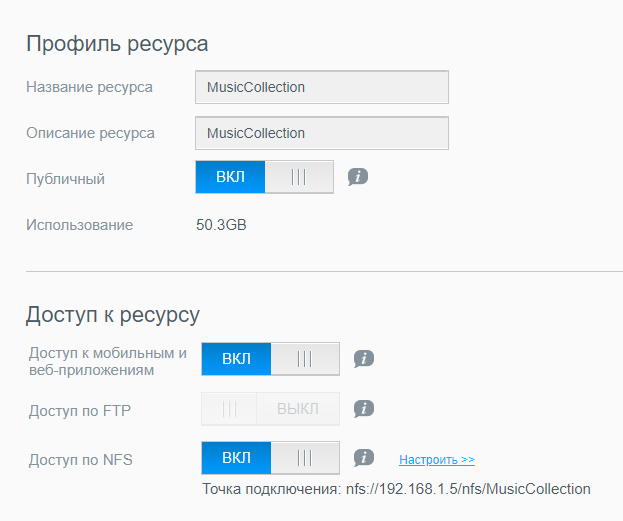Click ВЫКЛ label on the FTP toggle
Screen dimensions: 623x521
click(298, 409)
